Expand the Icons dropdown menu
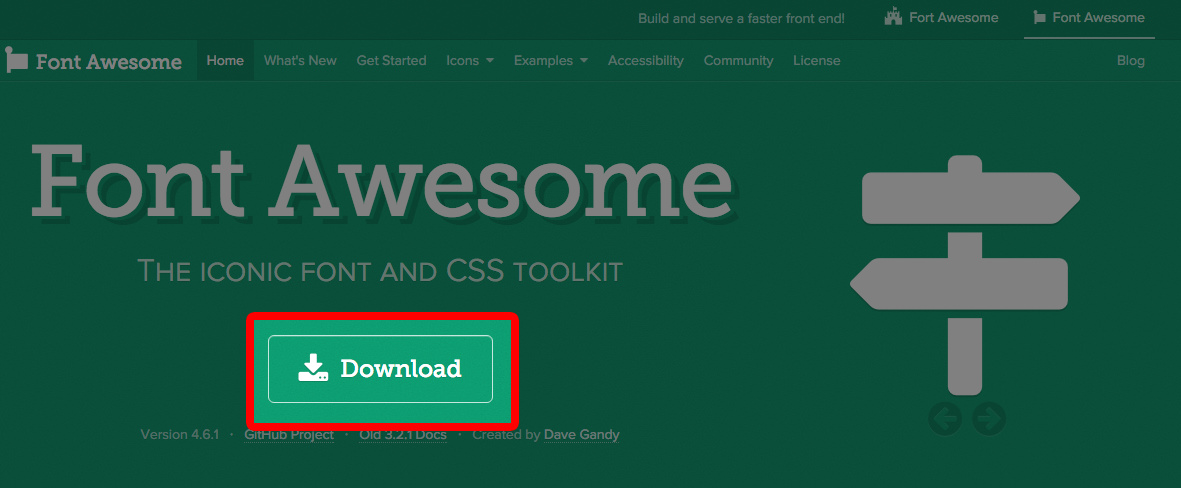This screenshot has height=488, width=1181. [x=470, y=61]
